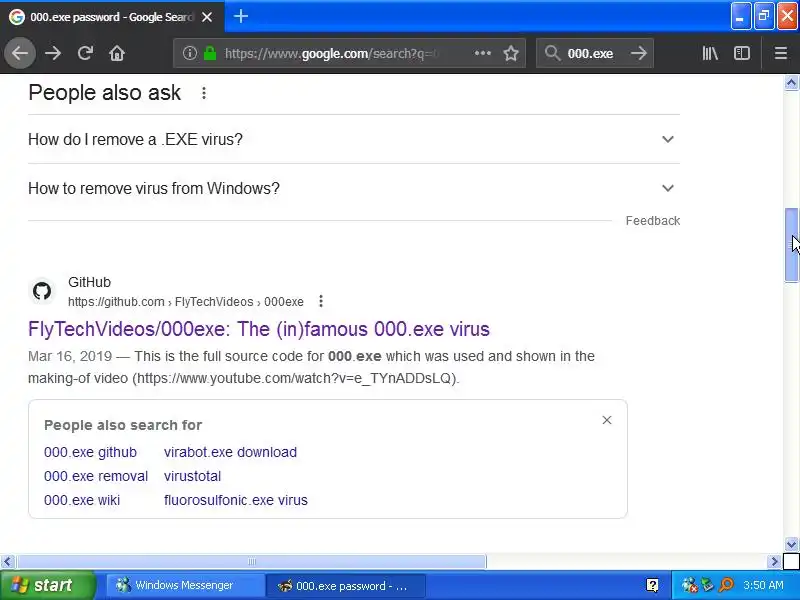
Task: Click the 000.exe password taskbar button
Action: point(345,585)
